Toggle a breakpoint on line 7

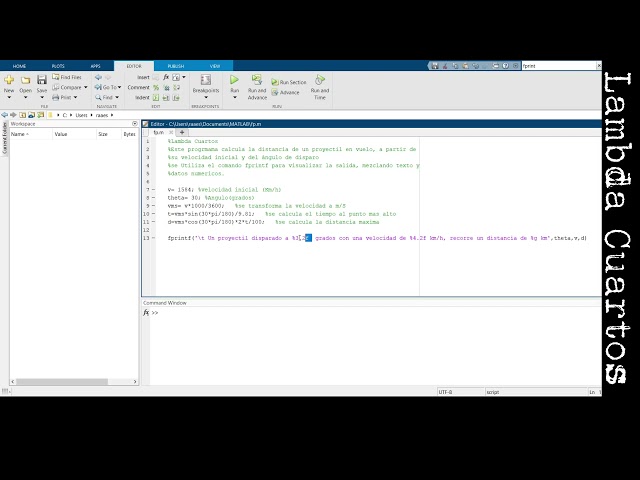click(x=153, y=190)
